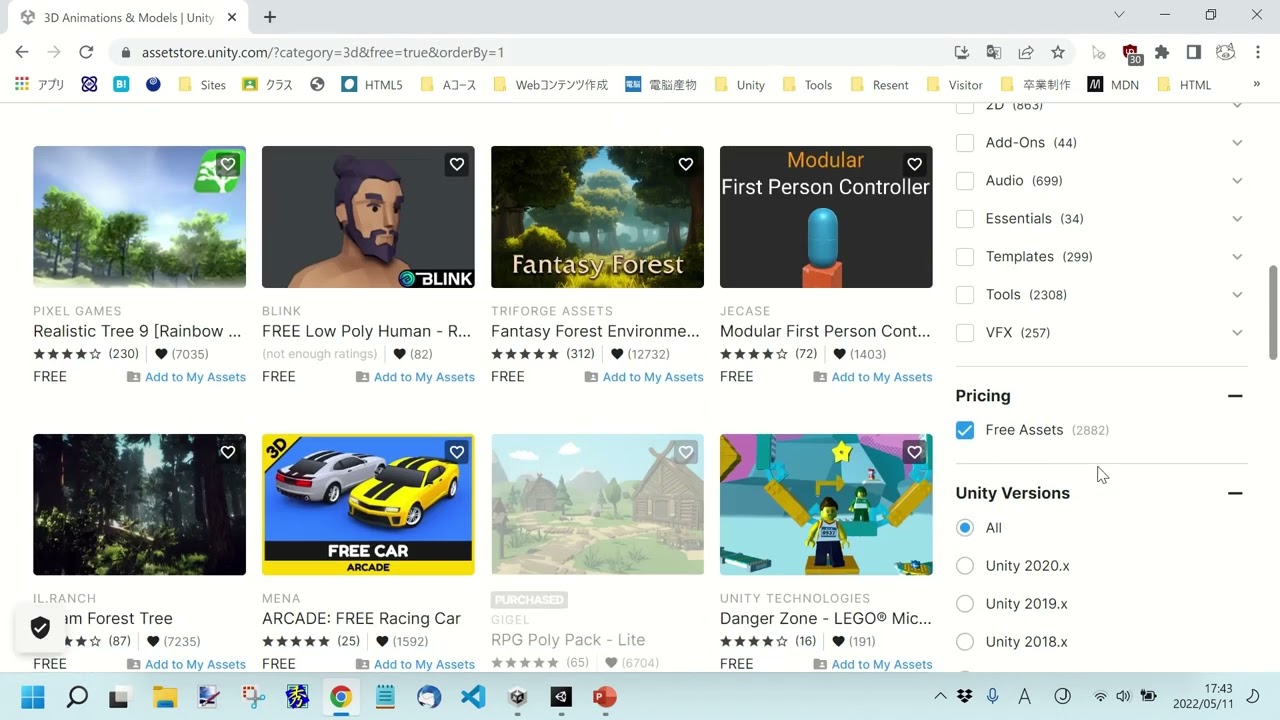Select the Unity 2019.x radio button
This screenshot has height=720, width=1280.
coord(965,604)
